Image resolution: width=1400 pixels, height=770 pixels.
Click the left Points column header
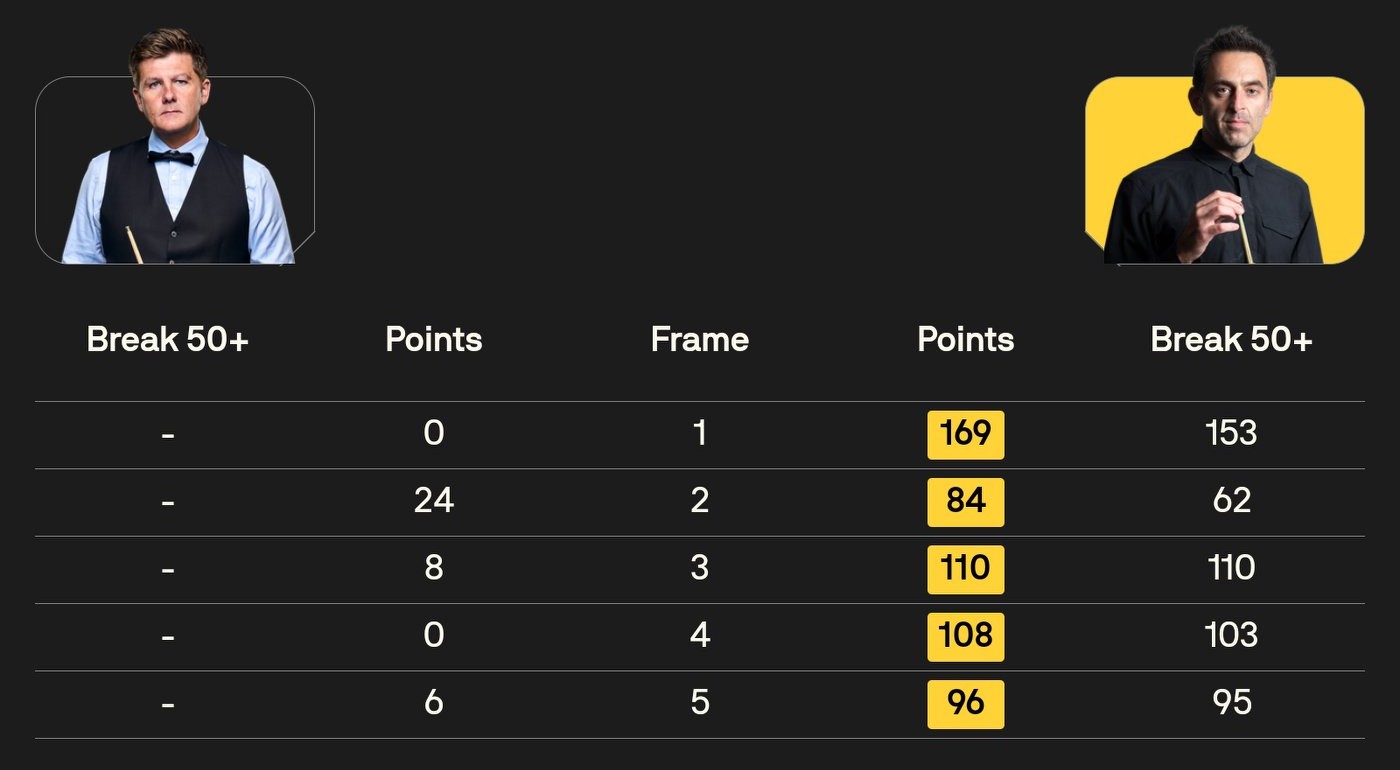pyautogui.click(x=433, y=340)
